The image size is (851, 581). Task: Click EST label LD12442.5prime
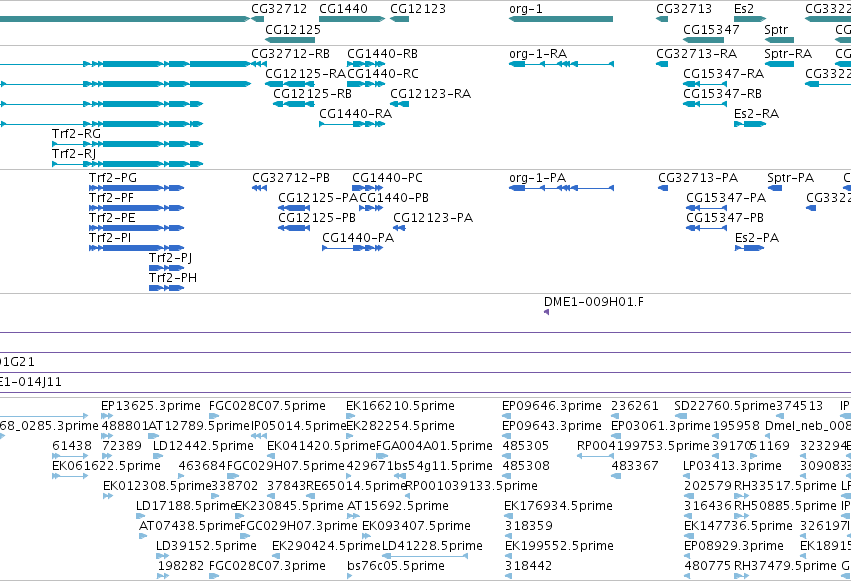click(x=203, y=446)
